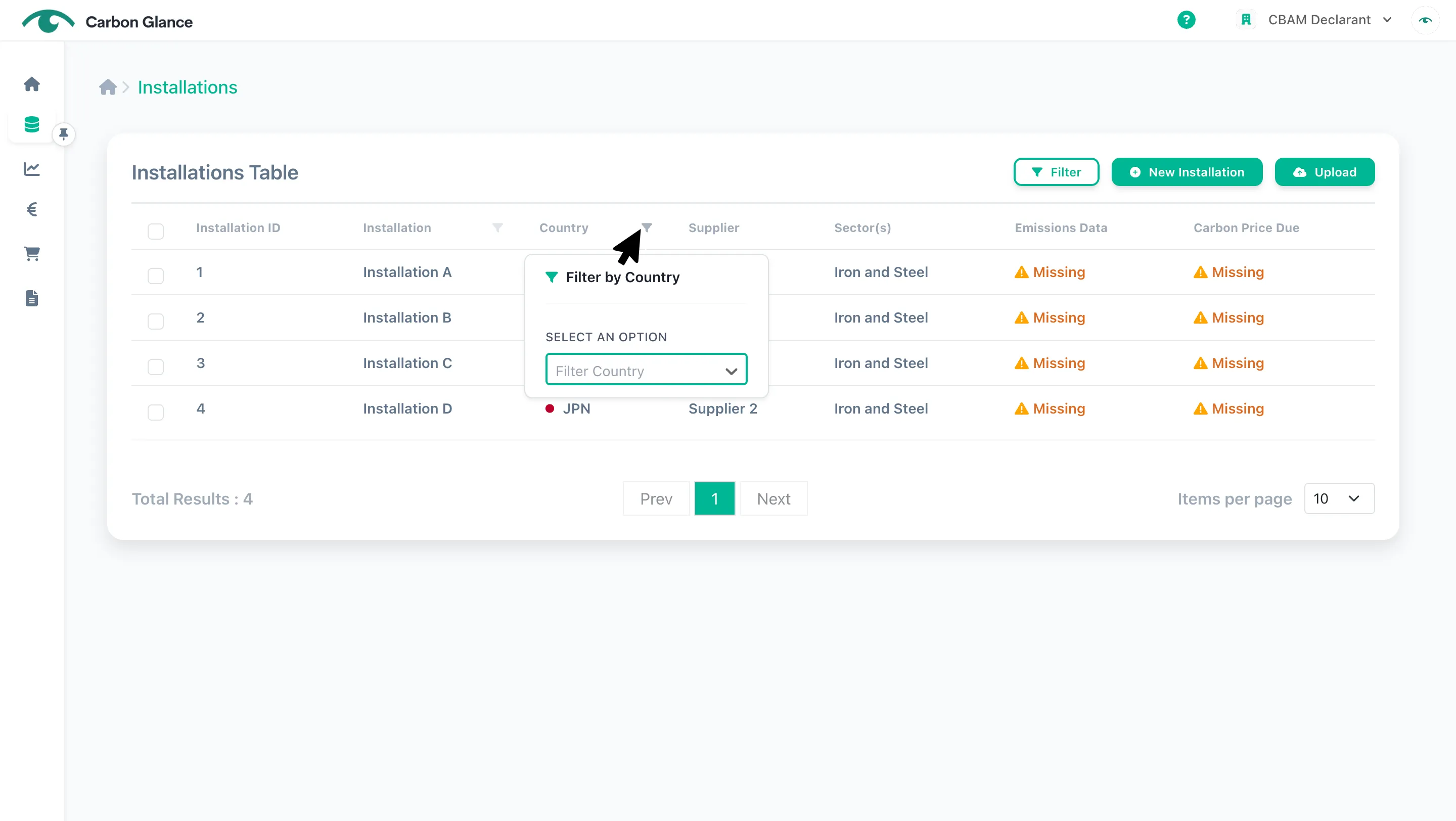Click Iron and Steel in Installation B row

click(x=881, y=317)
